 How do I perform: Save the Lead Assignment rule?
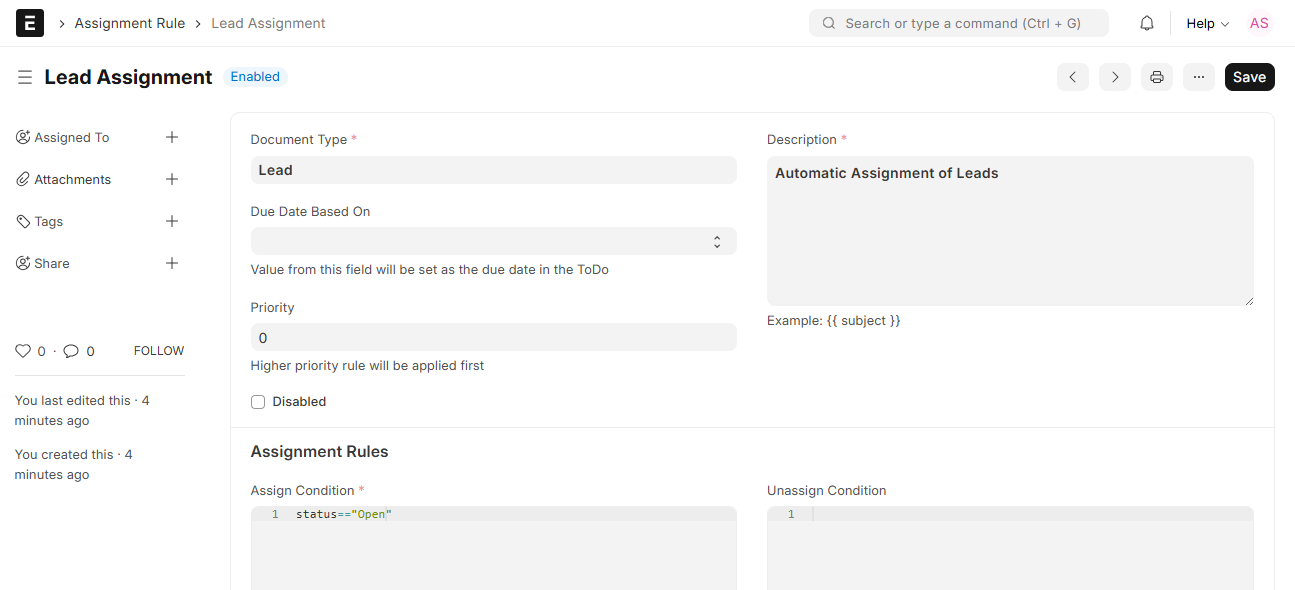point(1249,77)
